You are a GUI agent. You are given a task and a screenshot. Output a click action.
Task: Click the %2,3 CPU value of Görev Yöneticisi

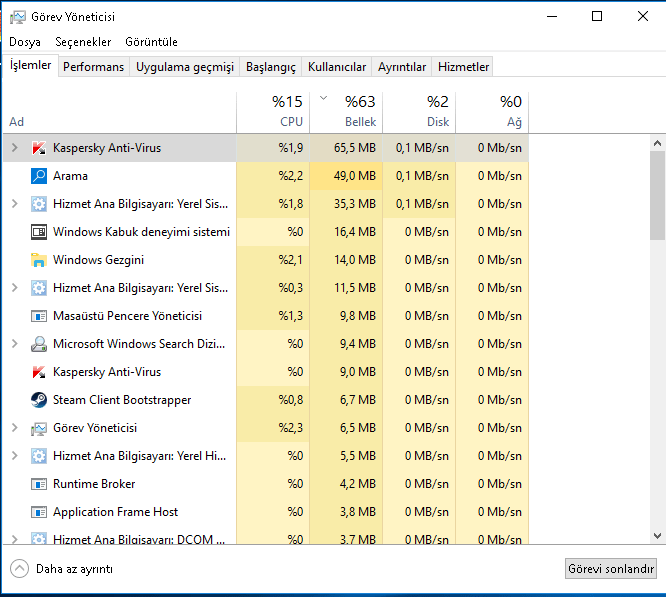pos(291,428)
